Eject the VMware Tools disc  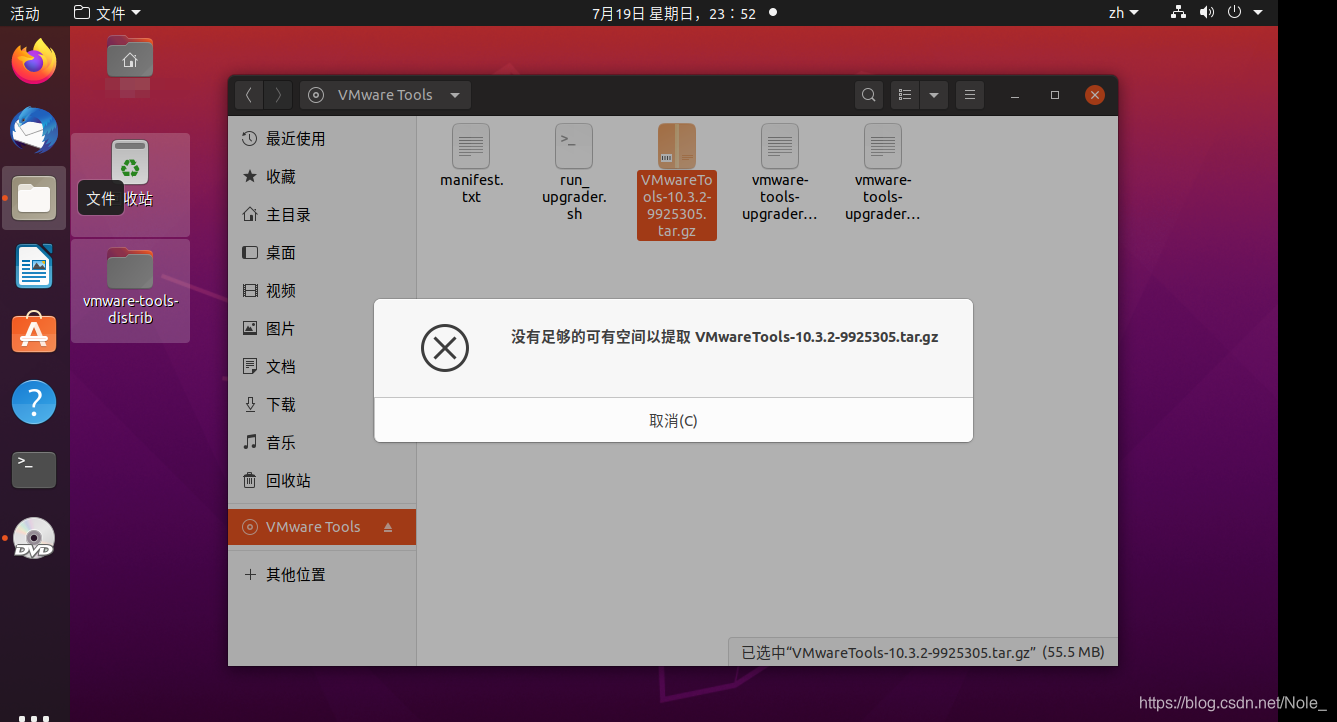click(388, 527)
